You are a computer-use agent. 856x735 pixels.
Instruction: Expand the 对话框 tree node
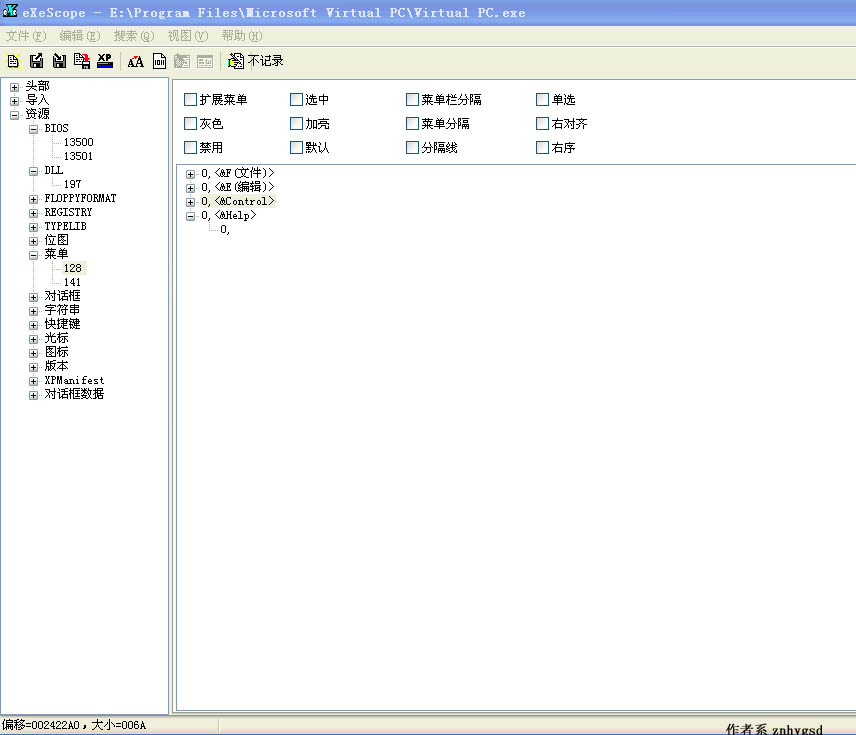34,297
